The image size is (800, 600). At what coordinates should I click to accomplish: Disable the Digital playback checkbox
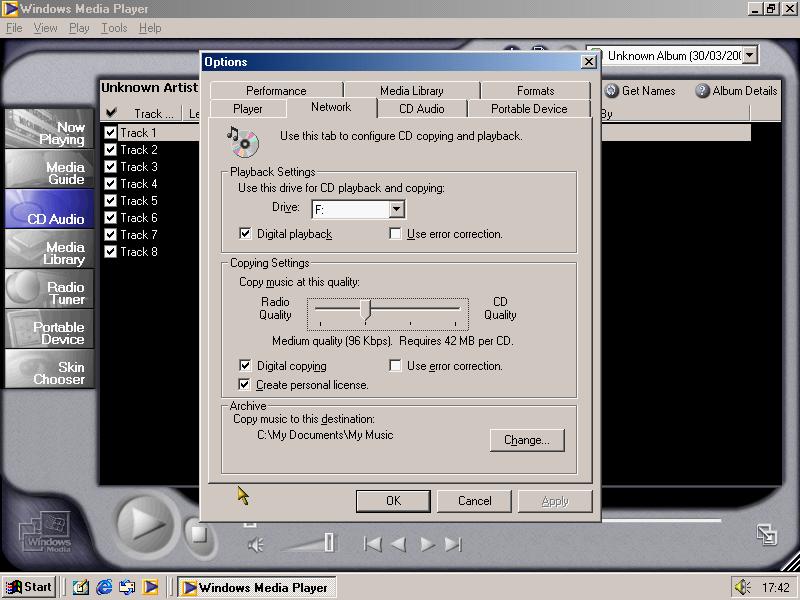coord(245,234)
